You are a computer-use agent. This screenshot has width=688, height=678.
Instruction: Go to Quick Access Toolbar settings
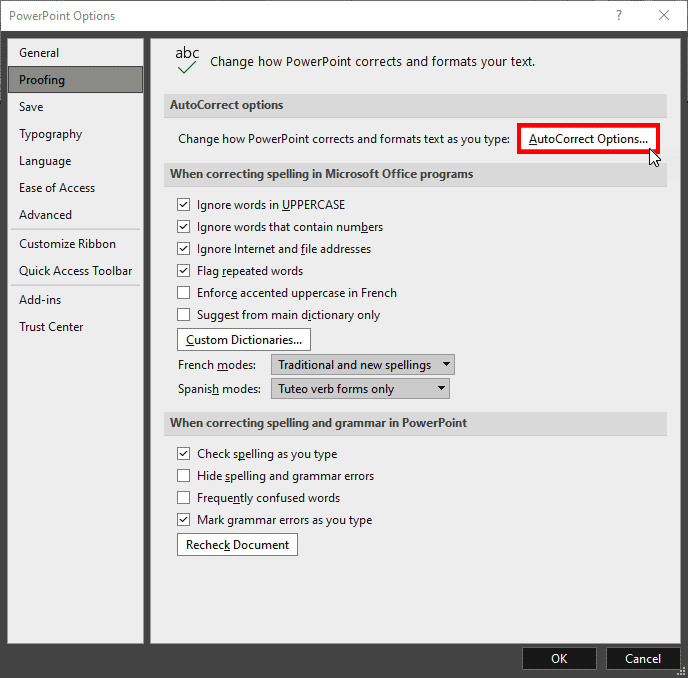(x=75, y=271)
